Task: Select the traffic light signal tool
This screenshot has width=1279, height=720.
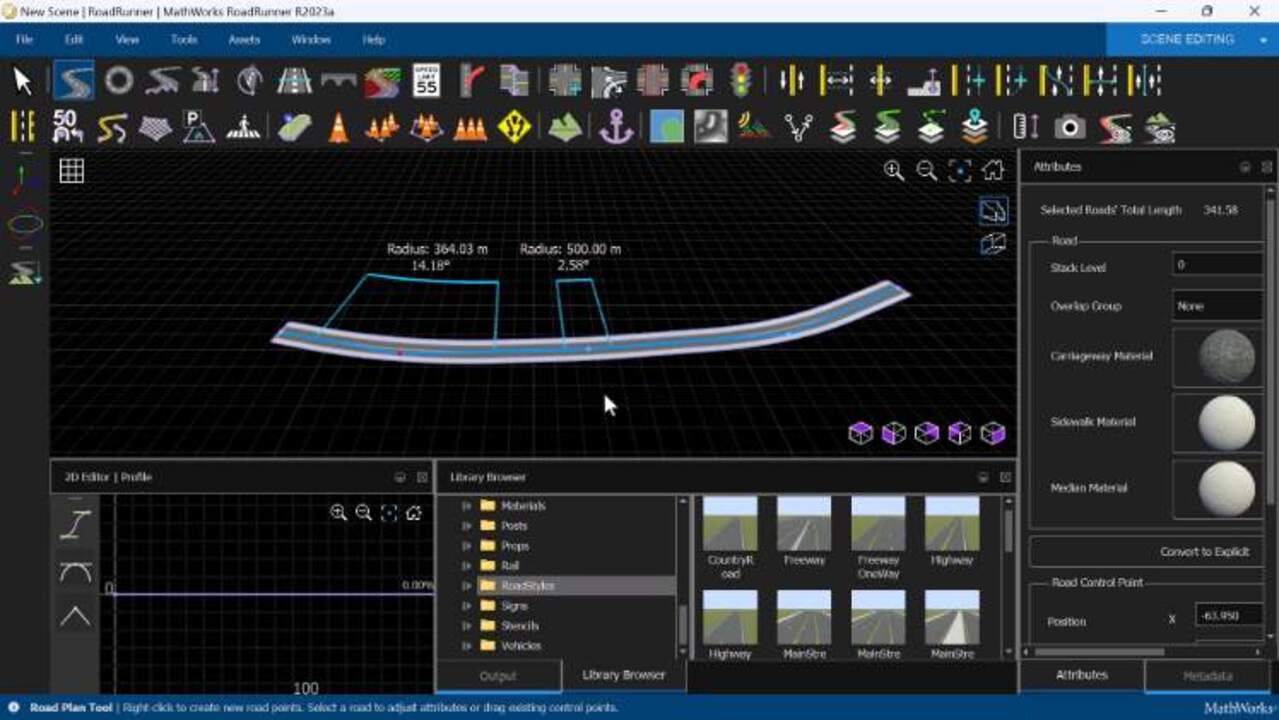Action: point(741,80)
